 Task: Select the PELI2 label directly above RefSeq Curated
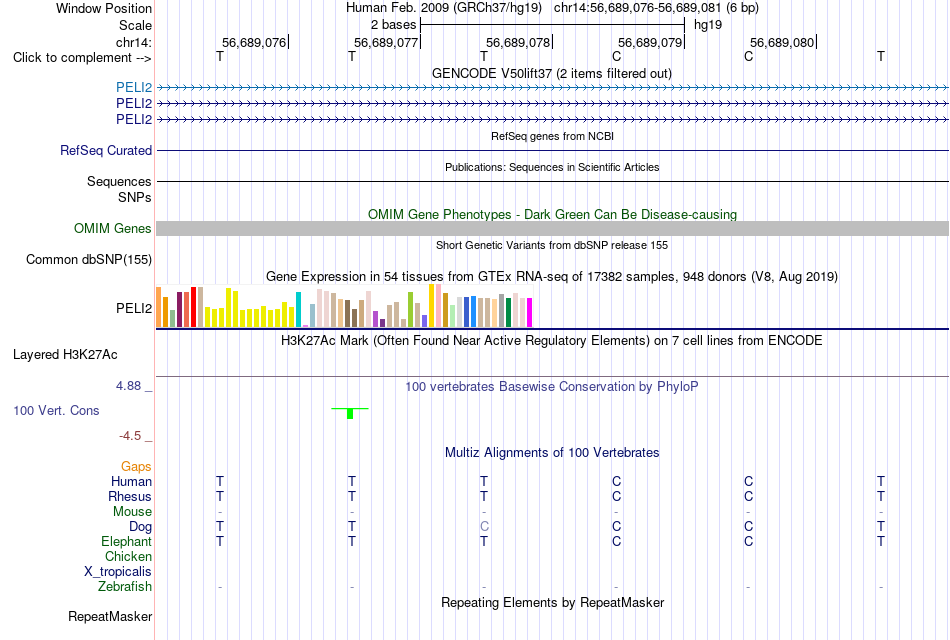[x=134, y=119]
